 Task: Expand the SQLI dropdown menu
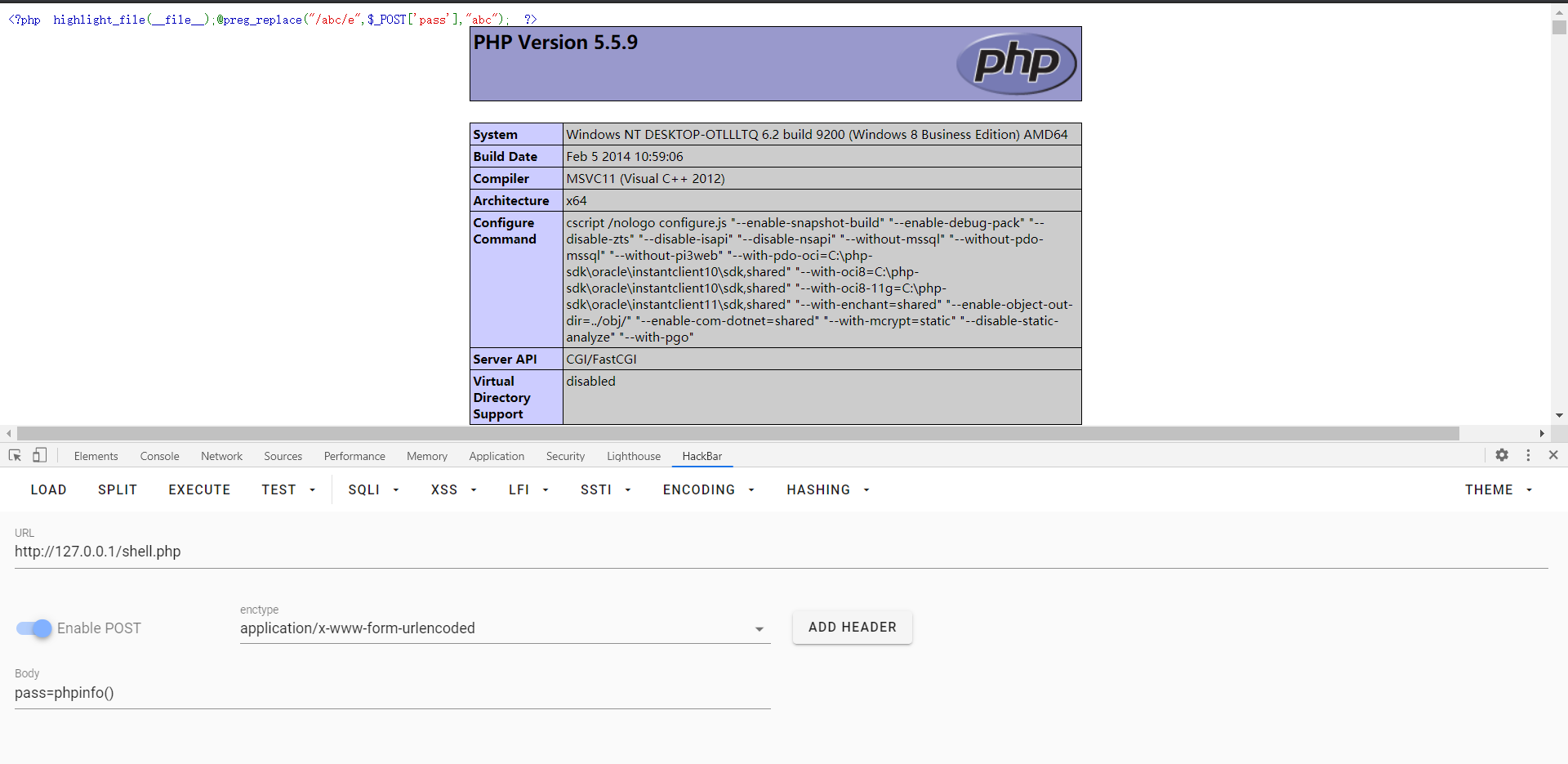[x=373, y=489]
